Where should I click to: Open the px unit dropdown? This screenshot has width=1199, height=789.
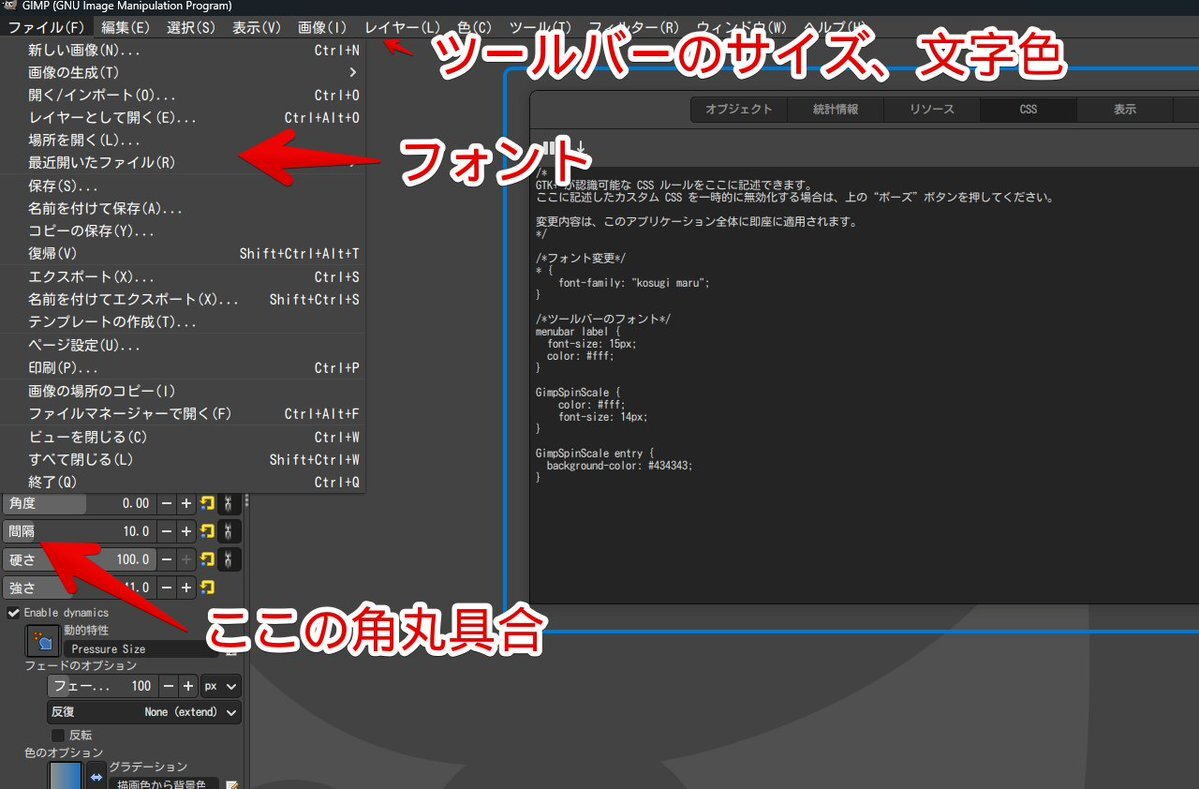[x=221, y=686]
